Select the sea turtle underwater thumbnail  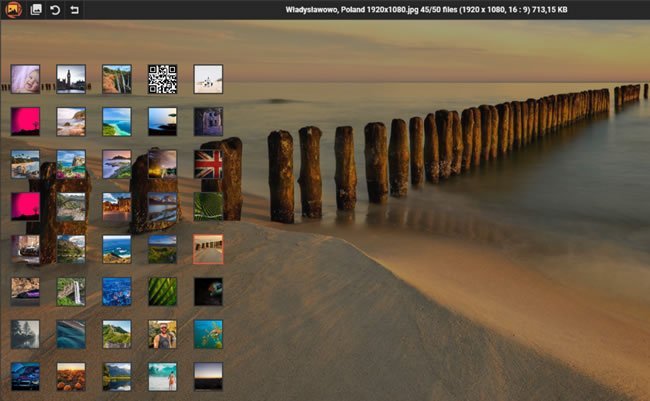pyautogui.click(x=208, y=334)
